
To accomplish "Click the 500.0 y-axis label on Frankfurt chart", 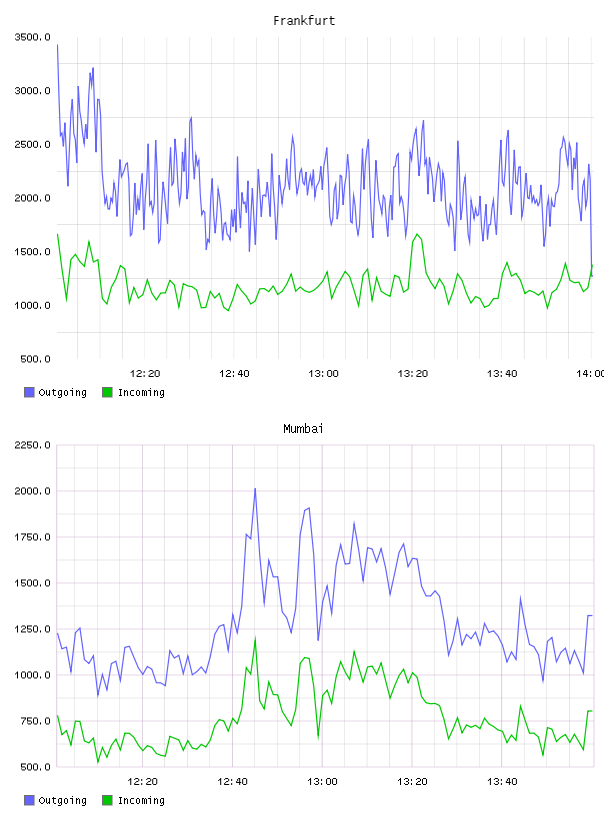I will pyautogui.click(x=35, y=359).
